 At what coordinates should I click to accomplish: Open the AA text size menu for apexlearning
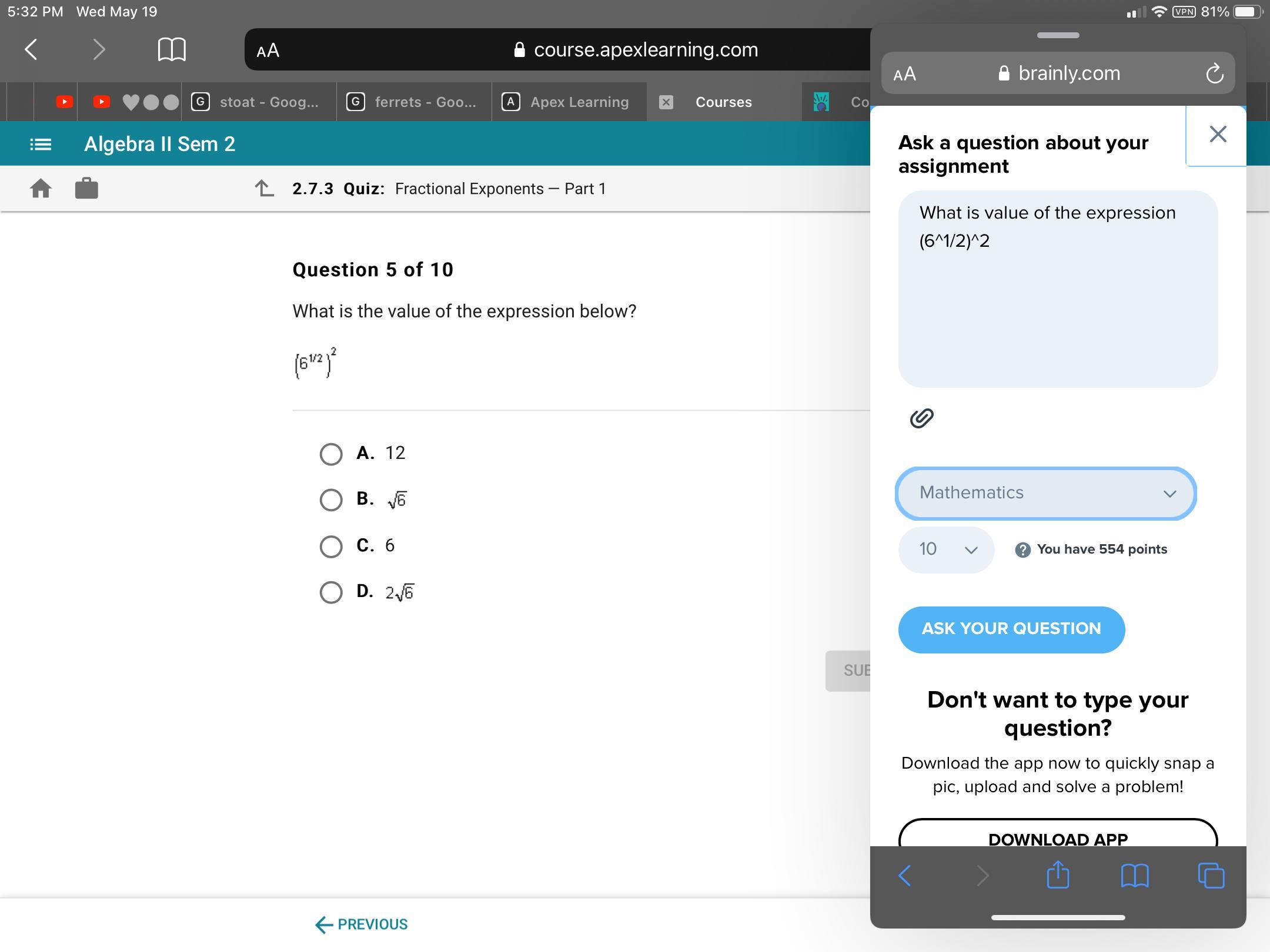(268, 51)
